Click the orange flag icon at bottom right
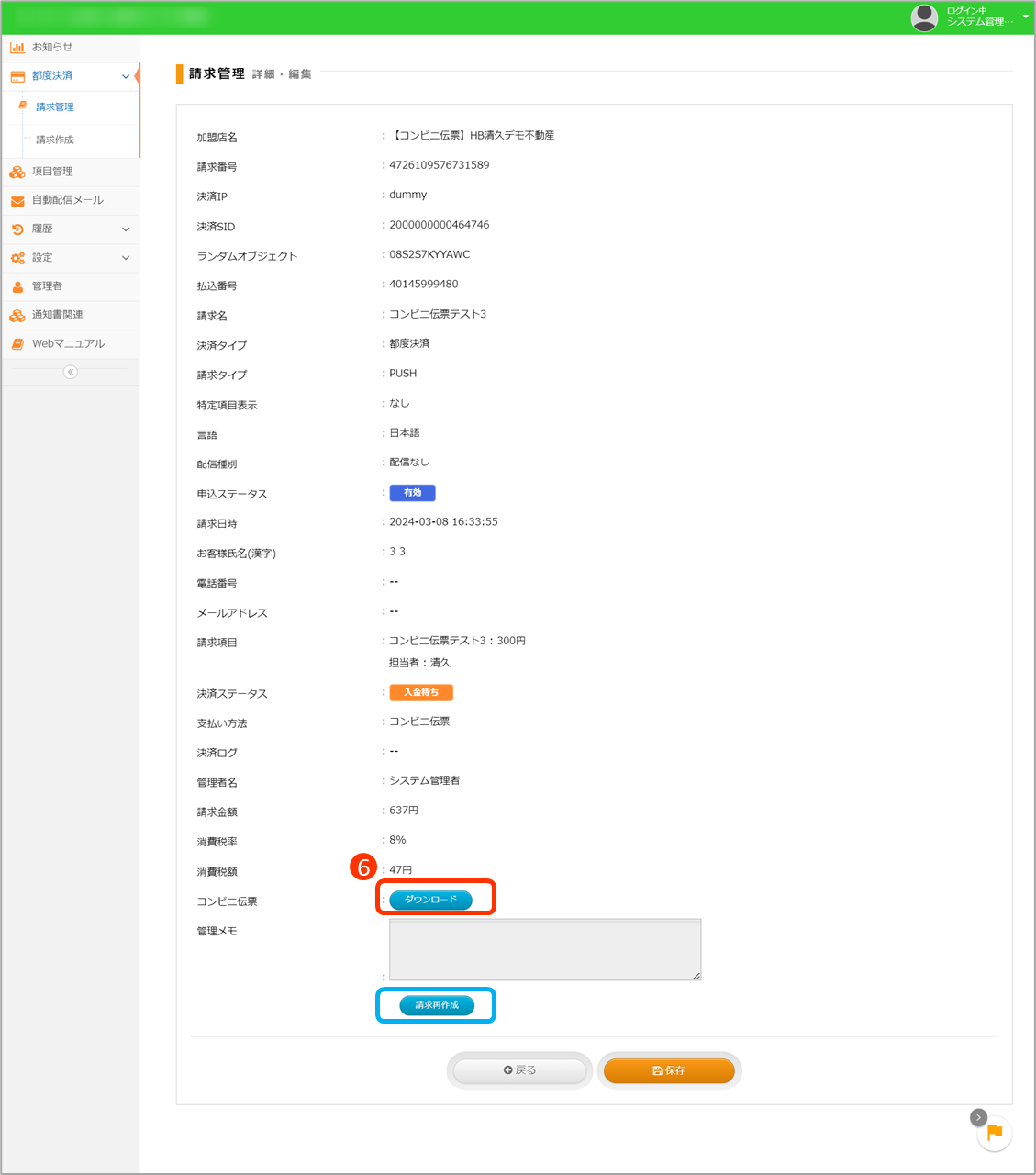 (994, 1134)
